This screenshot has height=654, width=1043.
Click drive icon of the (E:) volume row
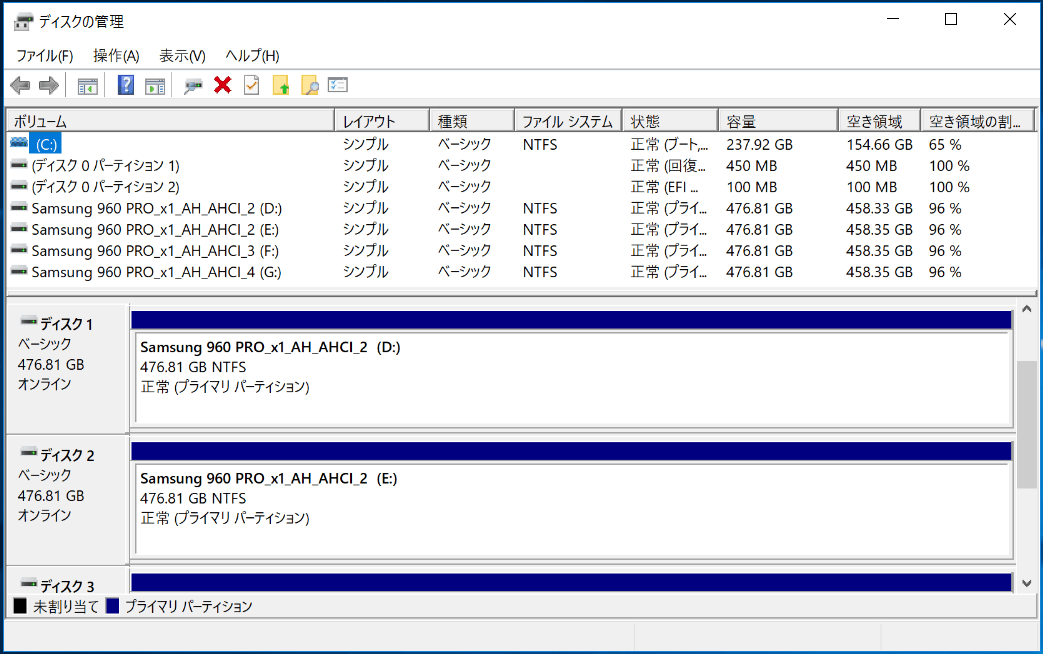click(19, 229)
